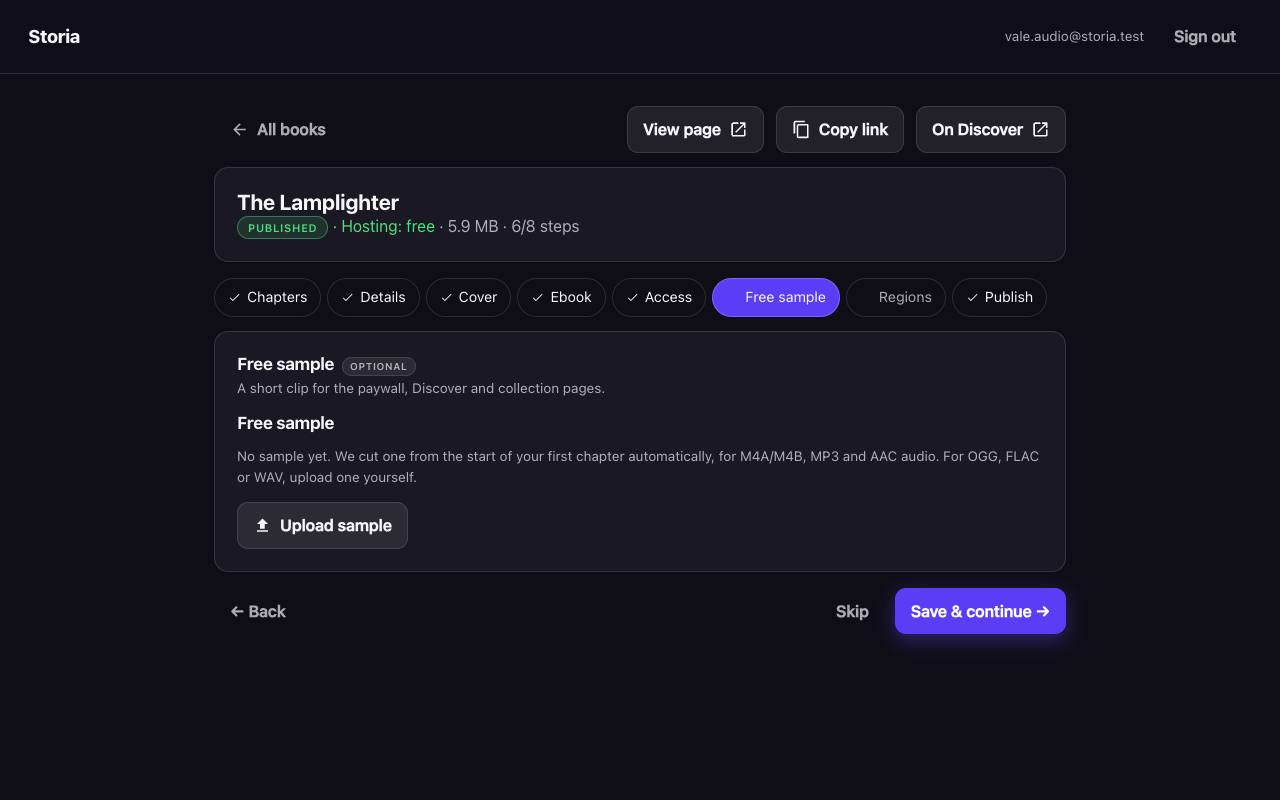1280x800 pixels.
Task: Click the 6/8 steps progress text
Action: pyautogui.click(x=545, y=226)
